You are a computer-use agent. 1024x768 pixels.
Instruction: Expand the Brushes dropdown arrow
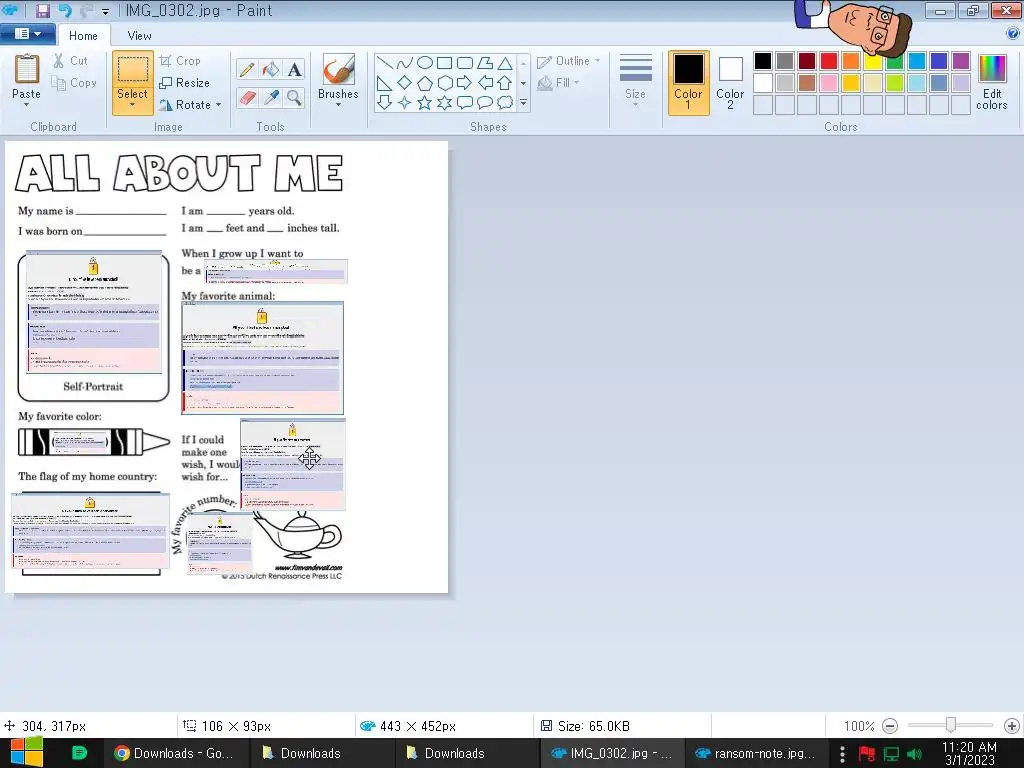pyautogui.click(x=338, y=105)
